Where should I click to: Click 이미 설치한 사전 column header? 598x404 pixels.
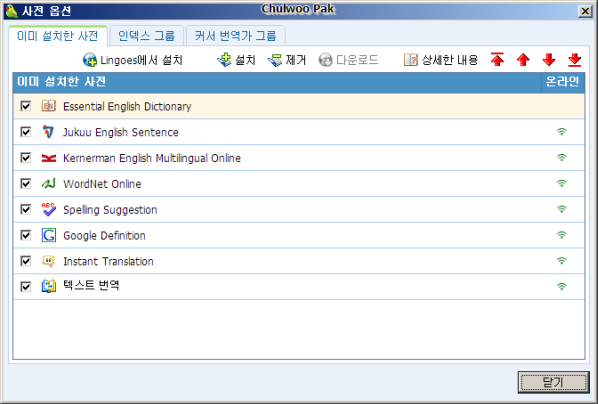tap(277, 82)
